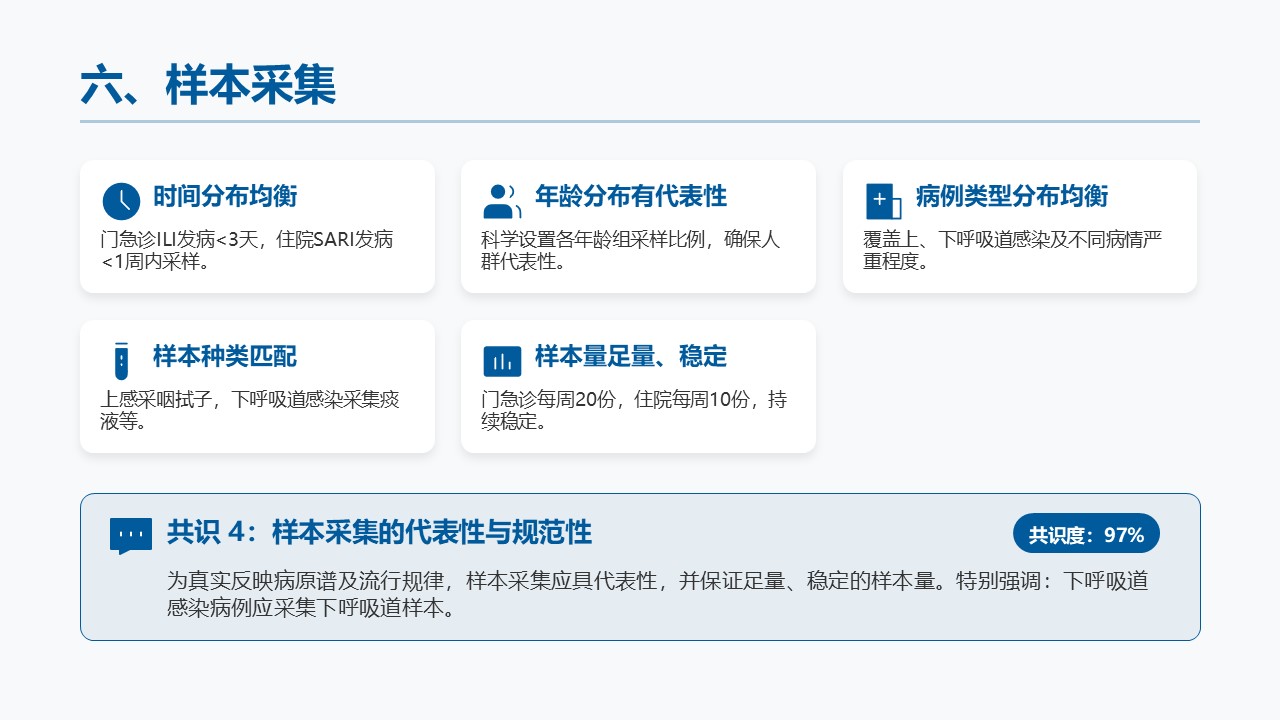1280x720 pixels.
Task: Click the 时间分布均衡 card heading
Action: pyautogui.click(x=225, y=196)
